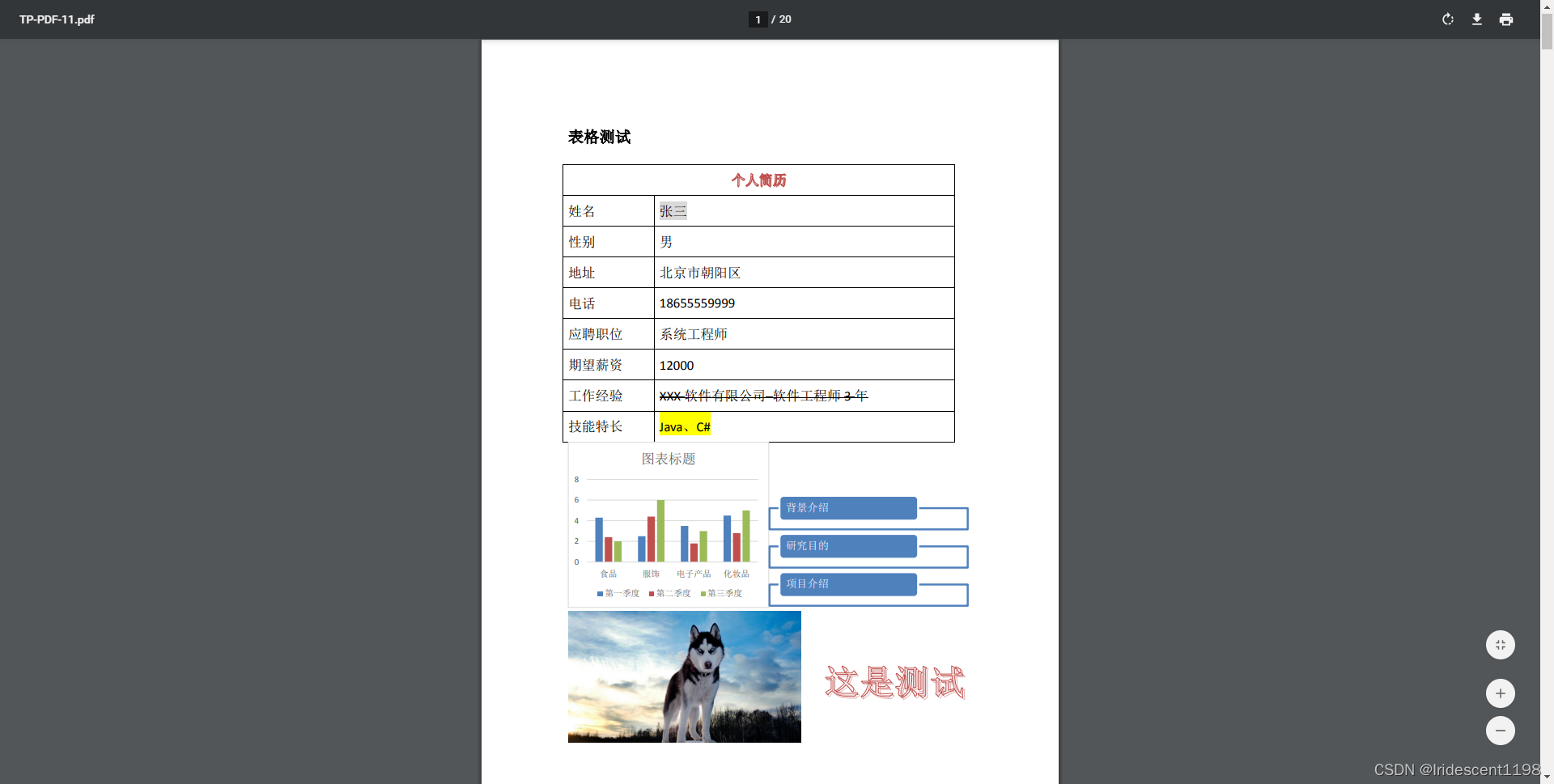Select the 研究目的 blue box
Screen dimensions: 1554x784
(847, 545)
